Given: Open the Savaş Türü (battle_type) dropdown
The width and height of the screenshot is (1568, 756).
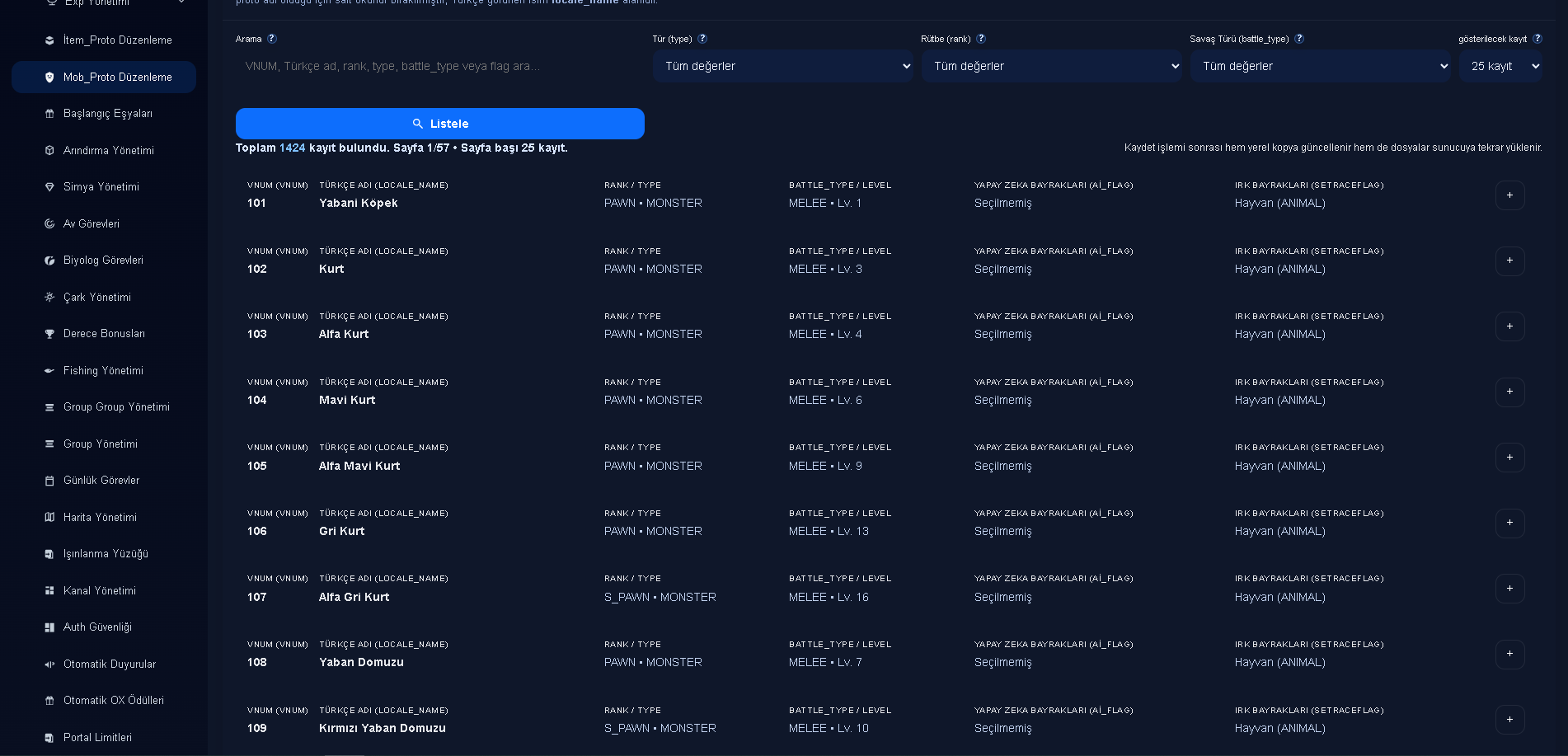Looking at the screenshot, I should coord(1321,66).
